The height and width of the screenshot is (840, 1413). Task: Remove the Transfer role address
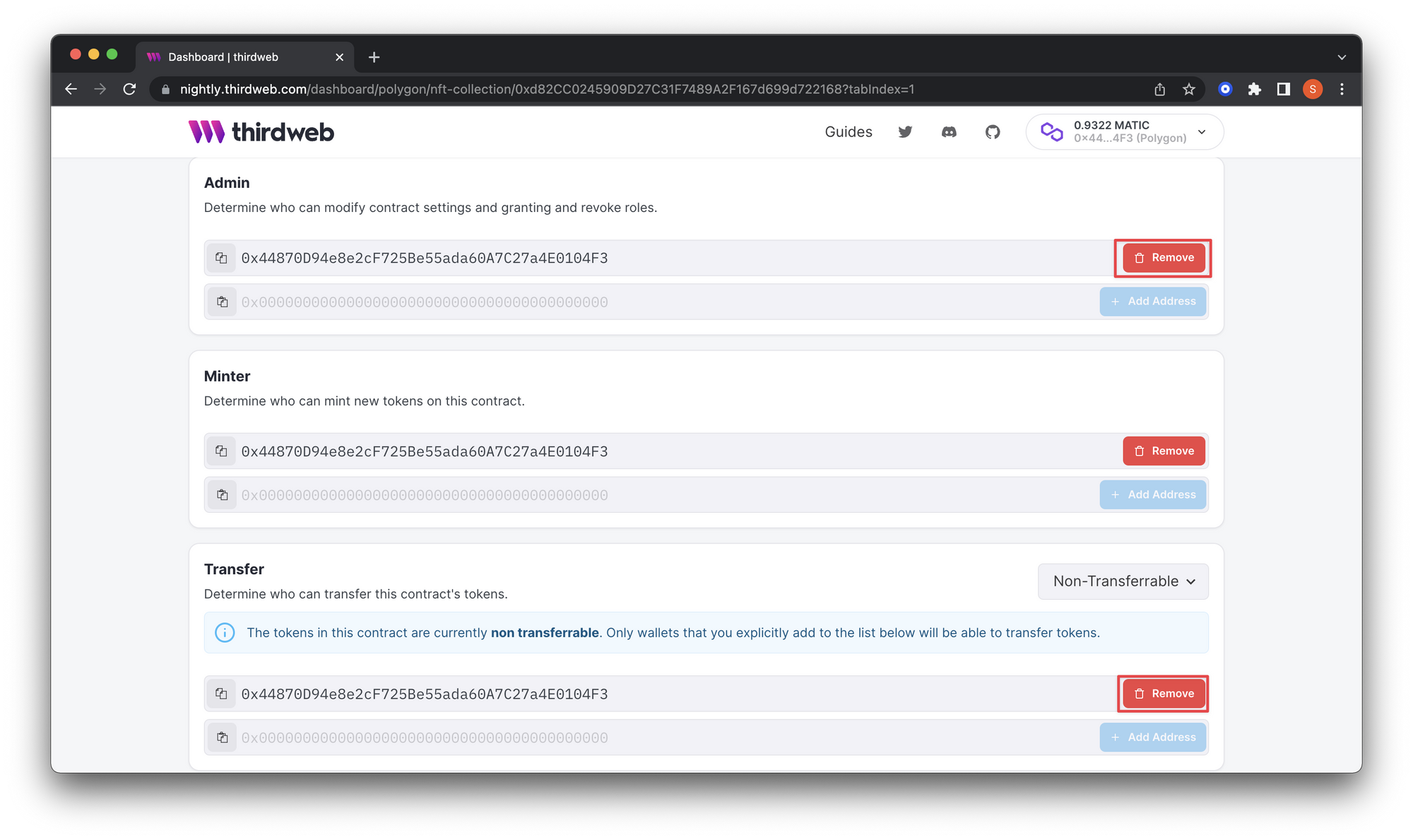coord(1164,694)
